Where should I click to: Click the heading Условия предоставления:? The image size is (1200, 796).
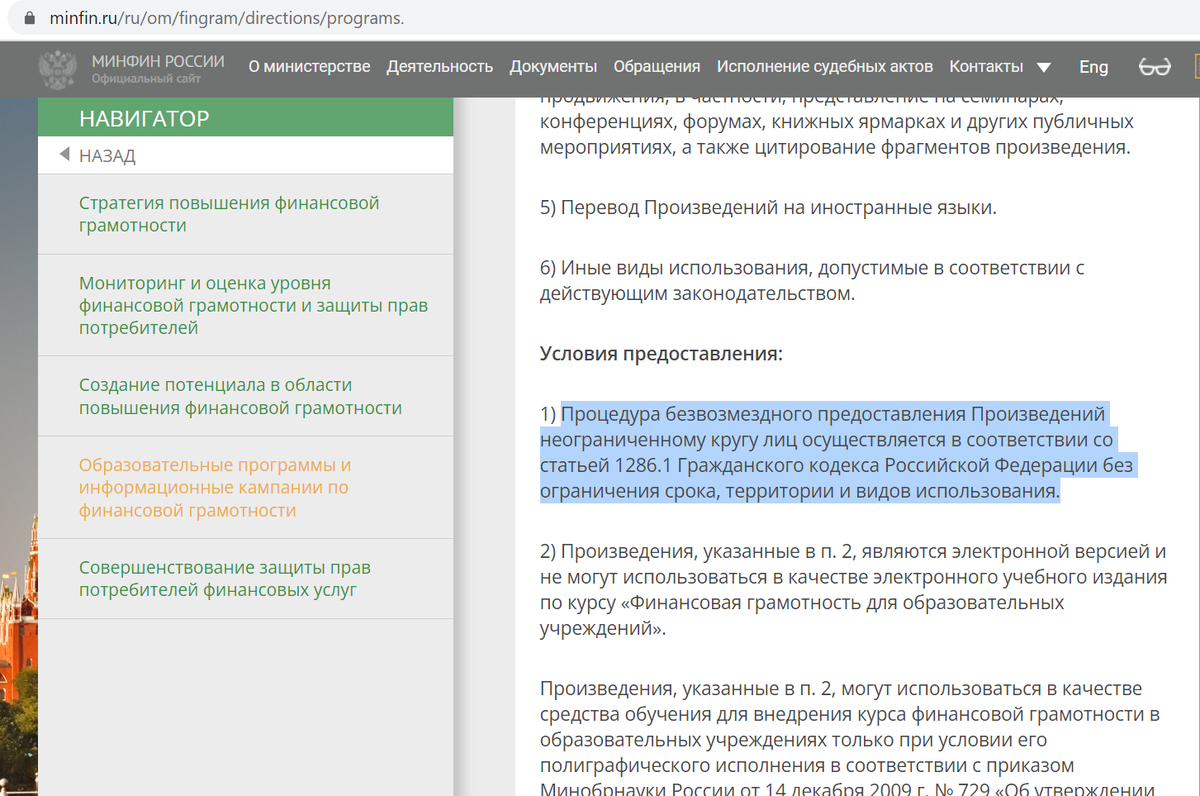[661, 353]
